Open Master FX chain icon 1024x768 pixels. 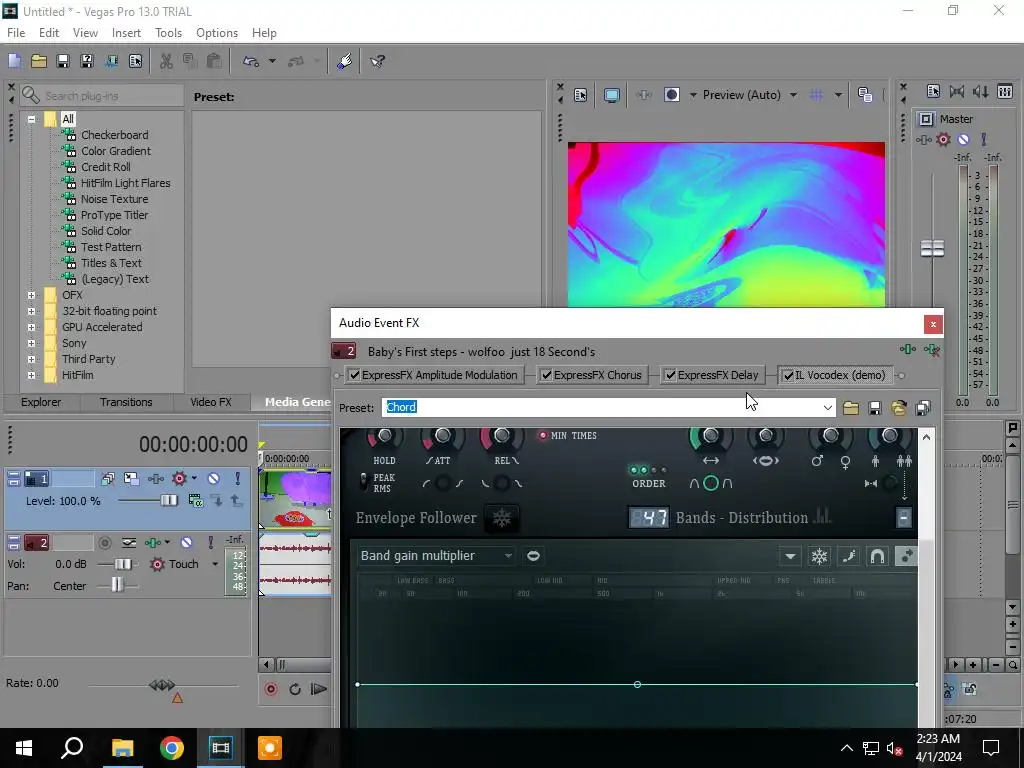[923, 140]
